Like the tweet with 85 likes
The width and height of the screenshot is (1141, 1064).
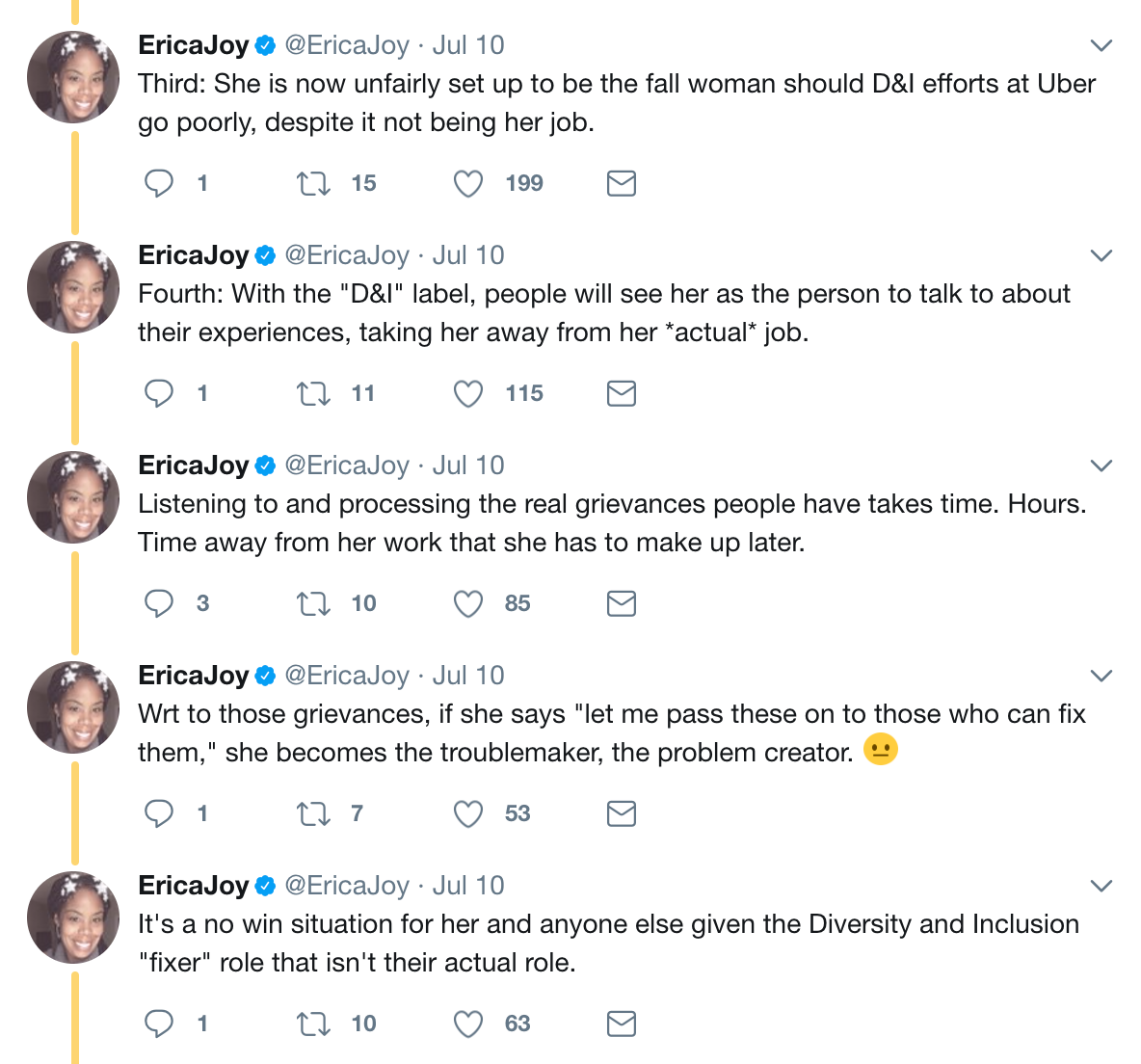(x=468, y=603)
